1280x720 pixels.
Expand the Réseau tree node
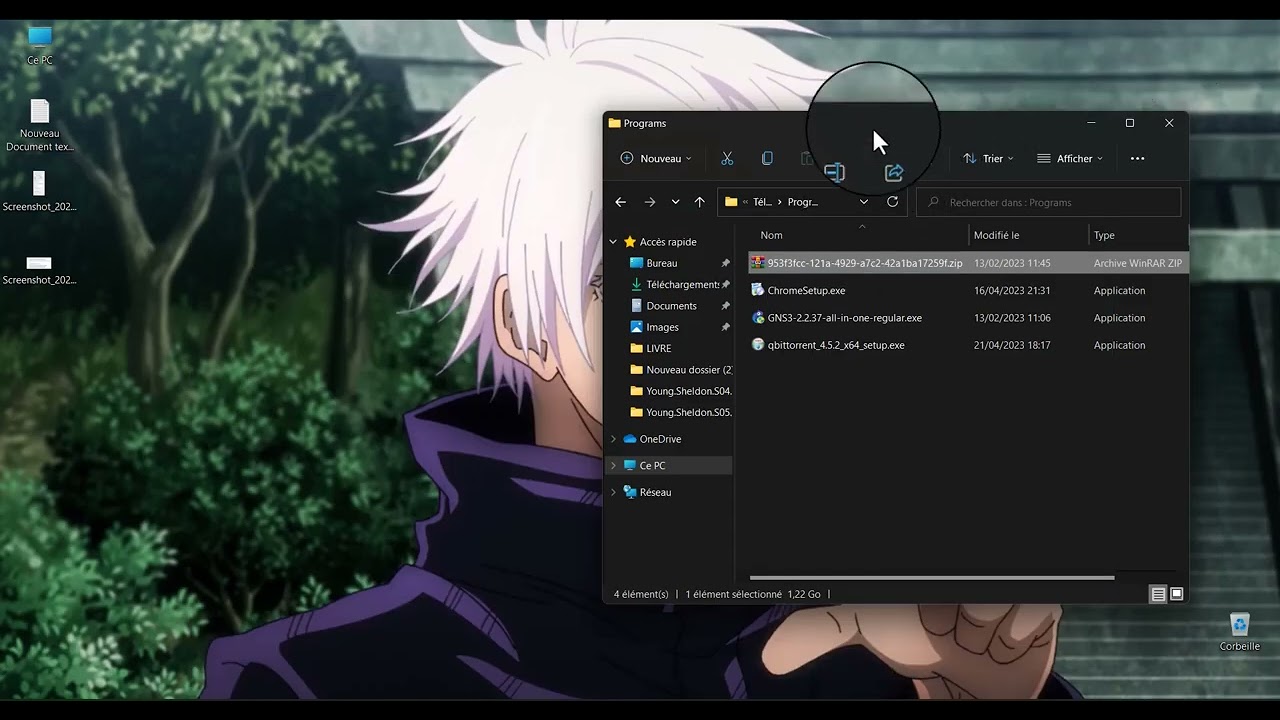click(613, 492)
